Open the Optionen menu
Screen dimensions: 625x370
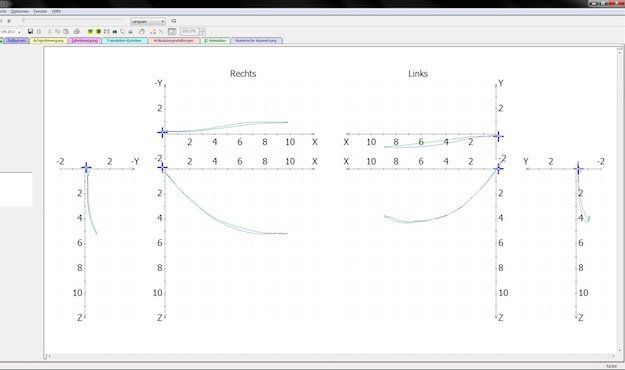[20, 11]
